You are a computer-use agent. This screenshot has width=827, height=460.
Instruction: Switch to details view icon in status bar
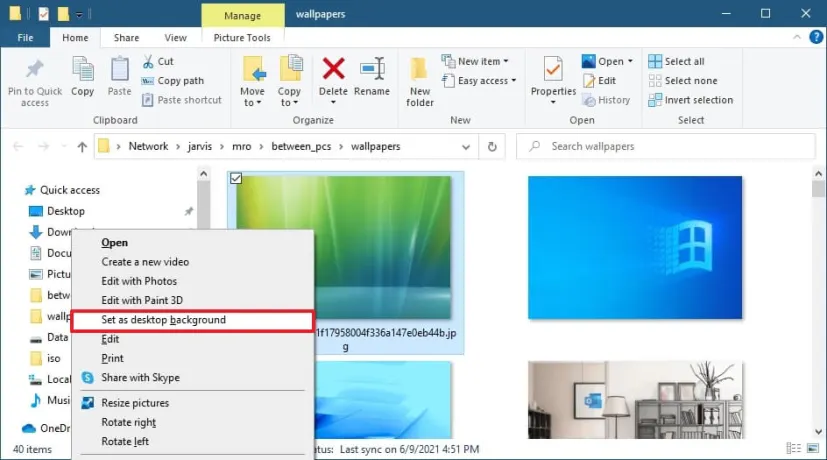[793, 448]
